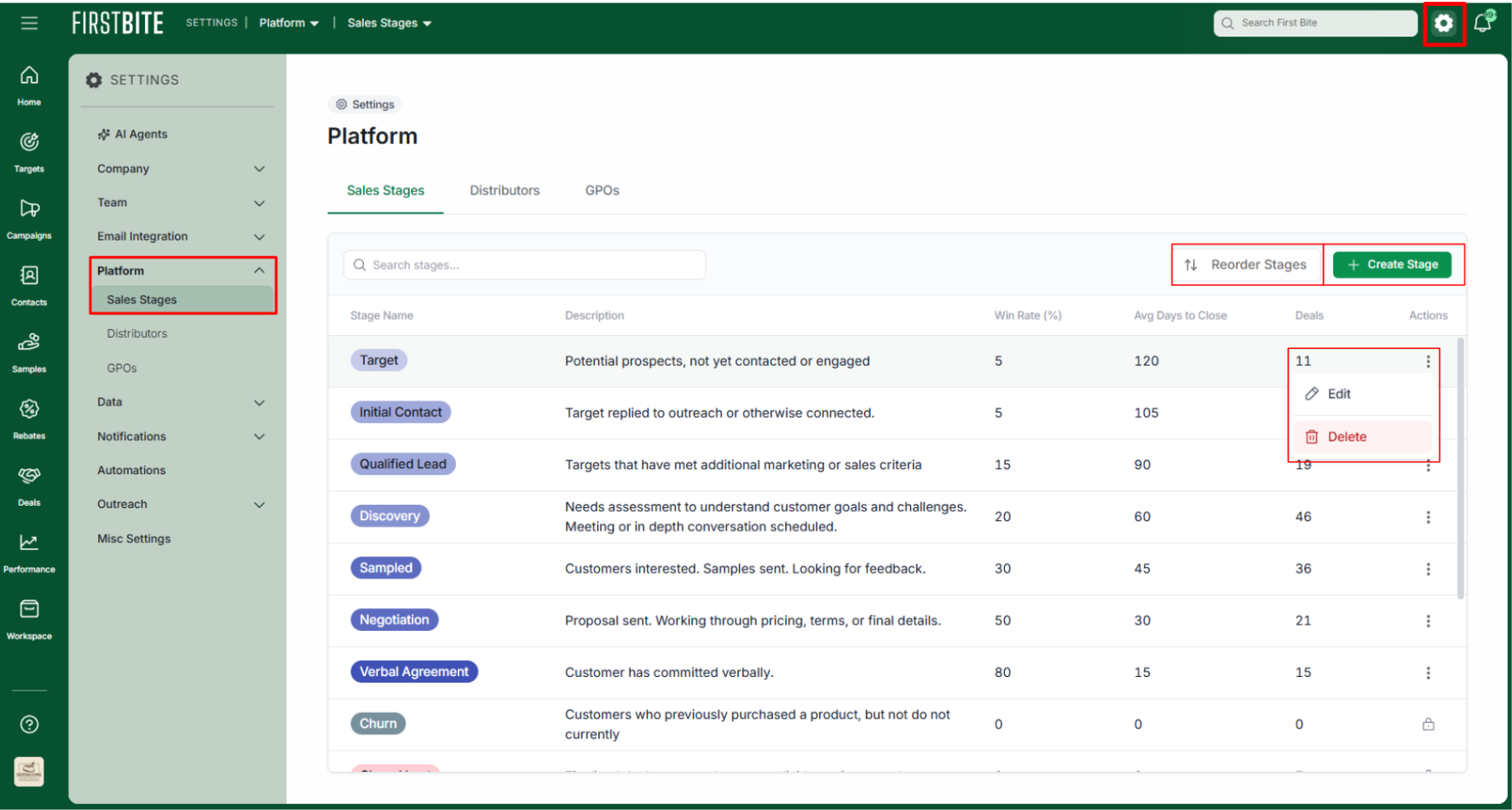The width and height of the screenshot is (1512, 810).
Task: Open Targets in the sidebar
Action: 29,153
